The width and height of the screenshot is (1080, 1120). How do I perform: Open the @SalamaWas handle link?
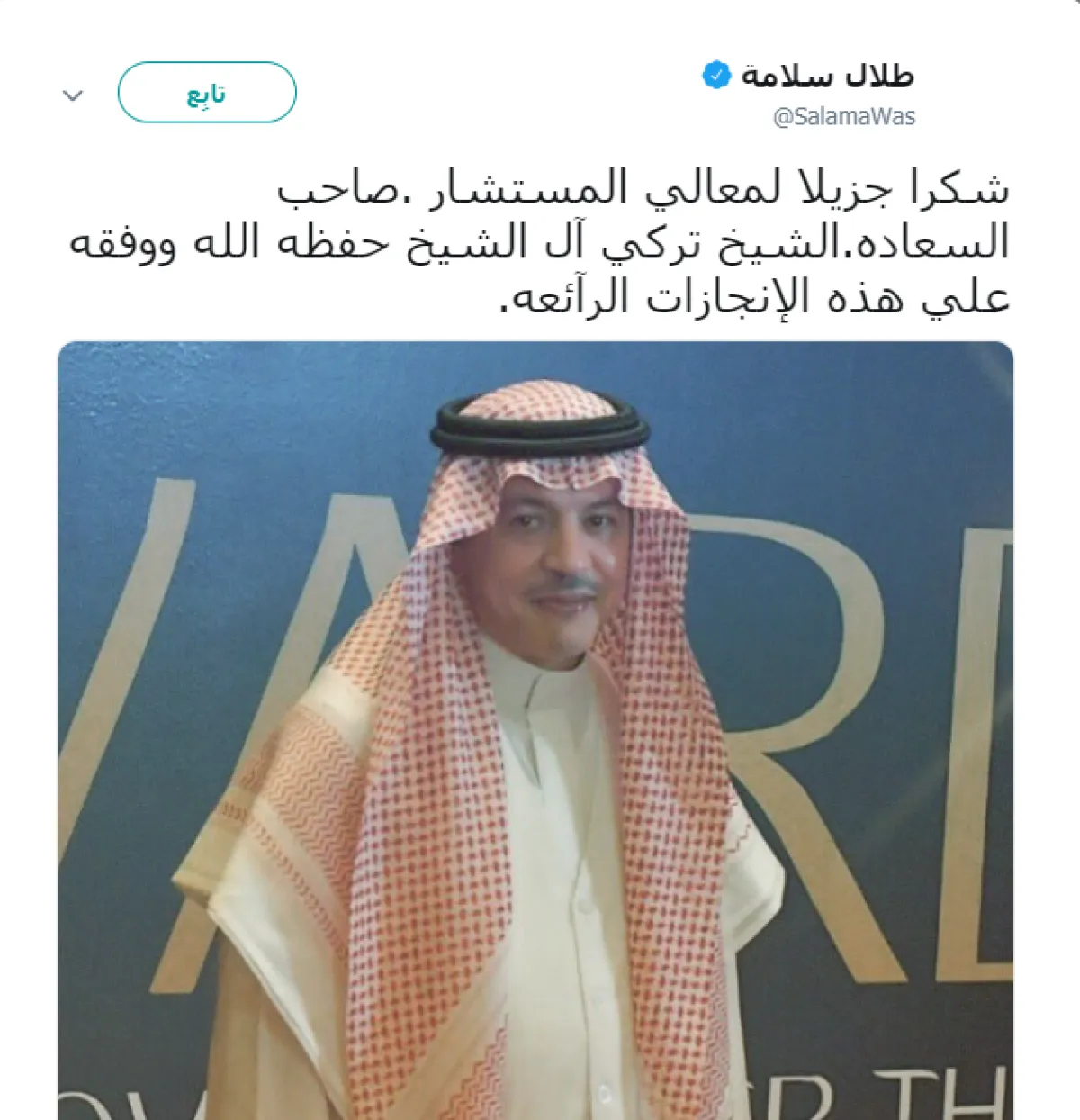844,117
